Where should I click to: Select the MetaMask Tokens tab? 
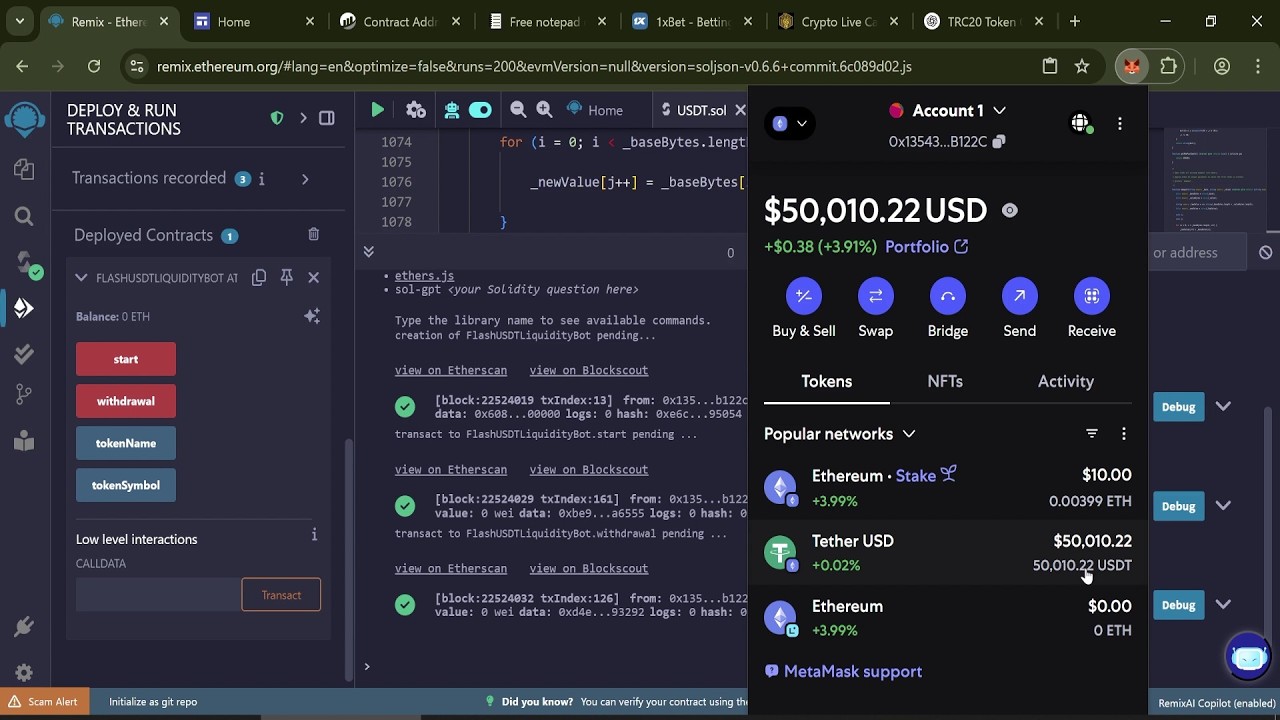pos(827,381)
